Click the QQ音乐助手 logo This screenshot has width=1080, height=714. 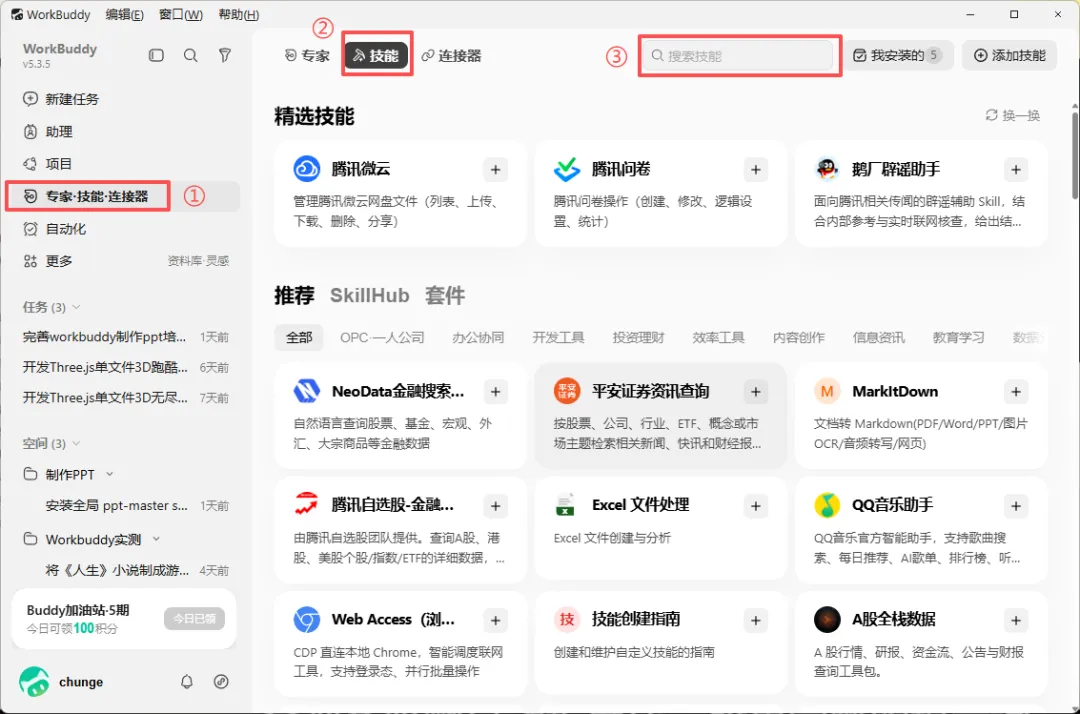coord(827,505)
